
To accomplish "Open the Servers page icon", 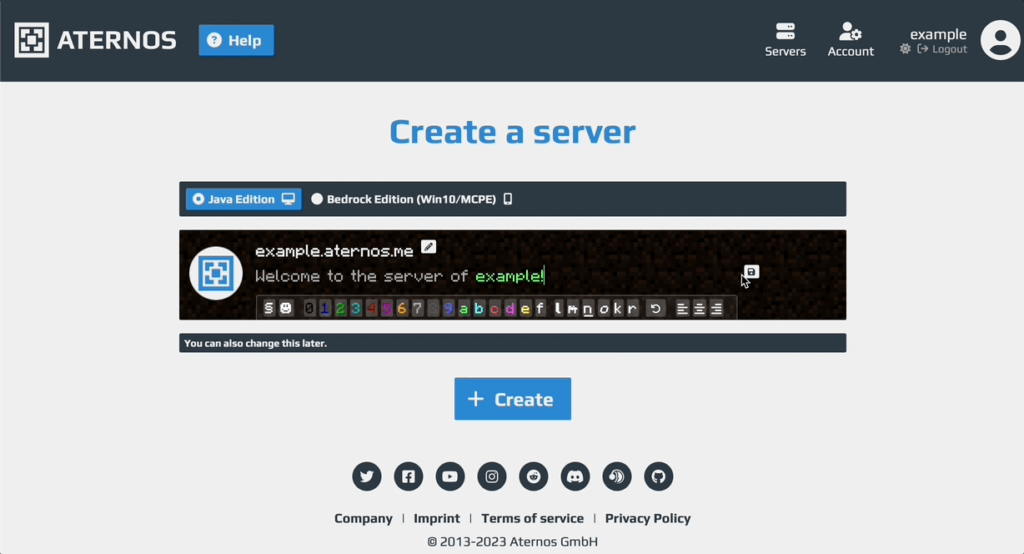I will point(785,40).
